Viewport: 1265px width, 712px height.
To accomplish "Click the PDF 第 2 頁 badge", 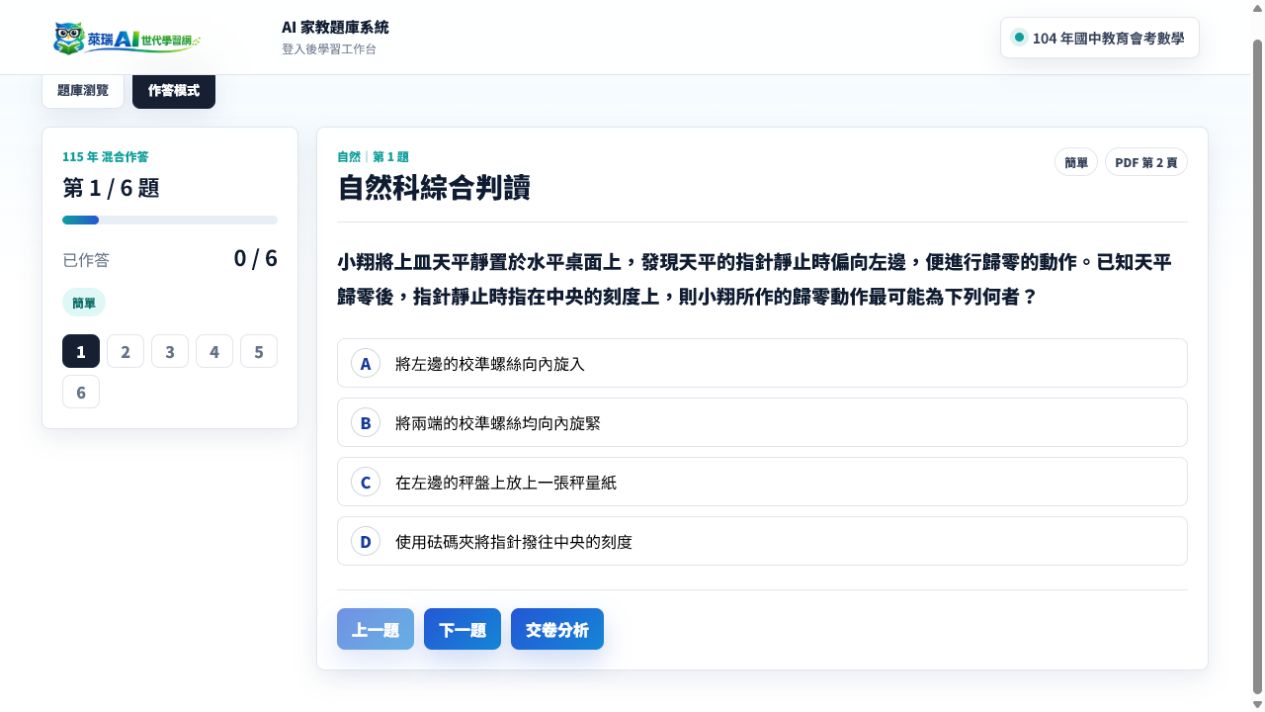I will coord(1146,162).
